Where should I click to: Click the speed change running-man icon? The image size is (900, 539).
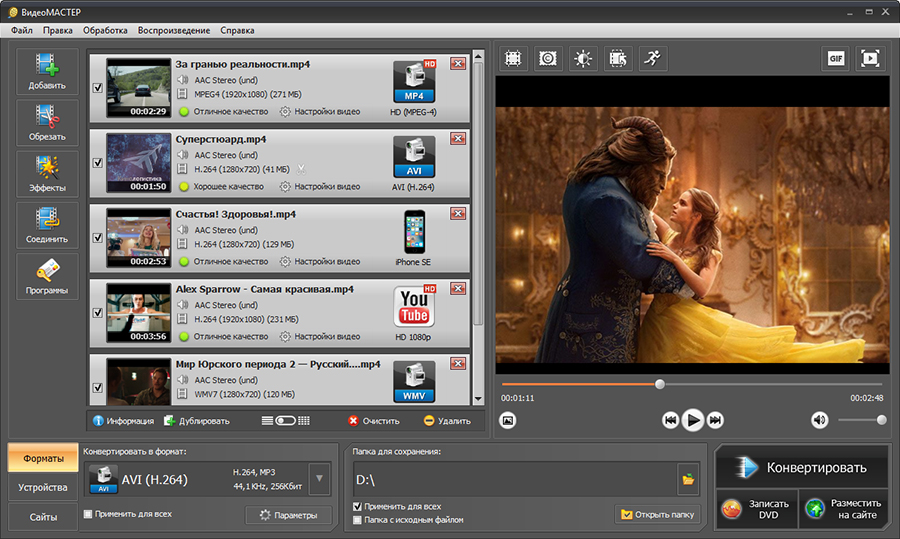coord(653,59)
